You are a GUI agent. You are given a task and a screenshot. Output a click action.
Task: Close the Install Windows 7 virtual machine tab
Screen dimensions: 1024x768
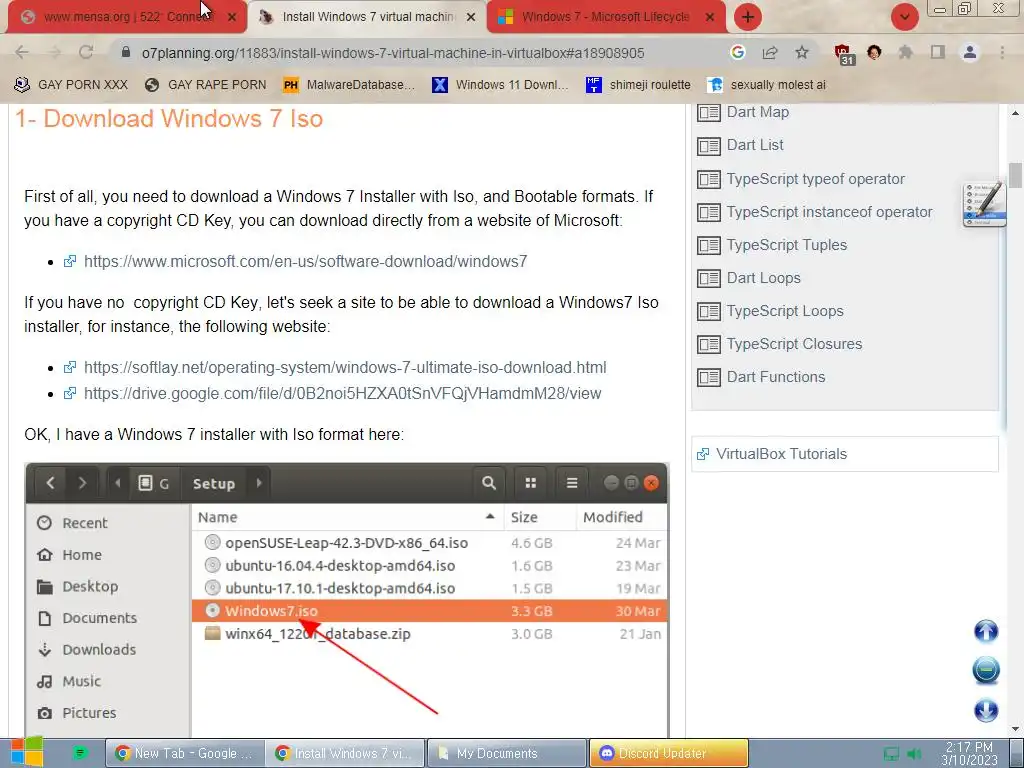(470, 18)
